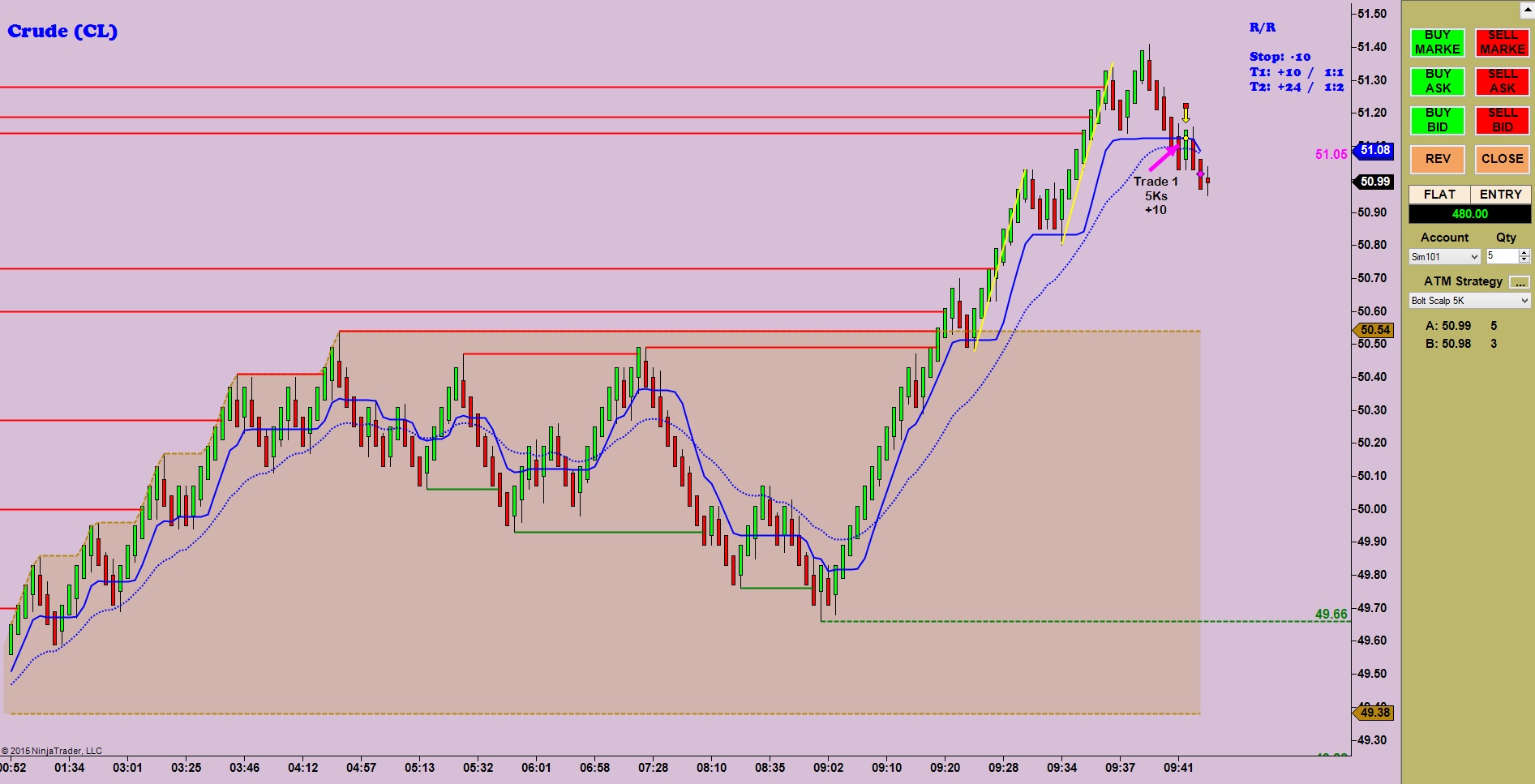Image resolution: width=1535 pixels, height=784 pixels.
Task: Open ATM Strategy ellipsis settings button
Action: (x=1520, y=282)
